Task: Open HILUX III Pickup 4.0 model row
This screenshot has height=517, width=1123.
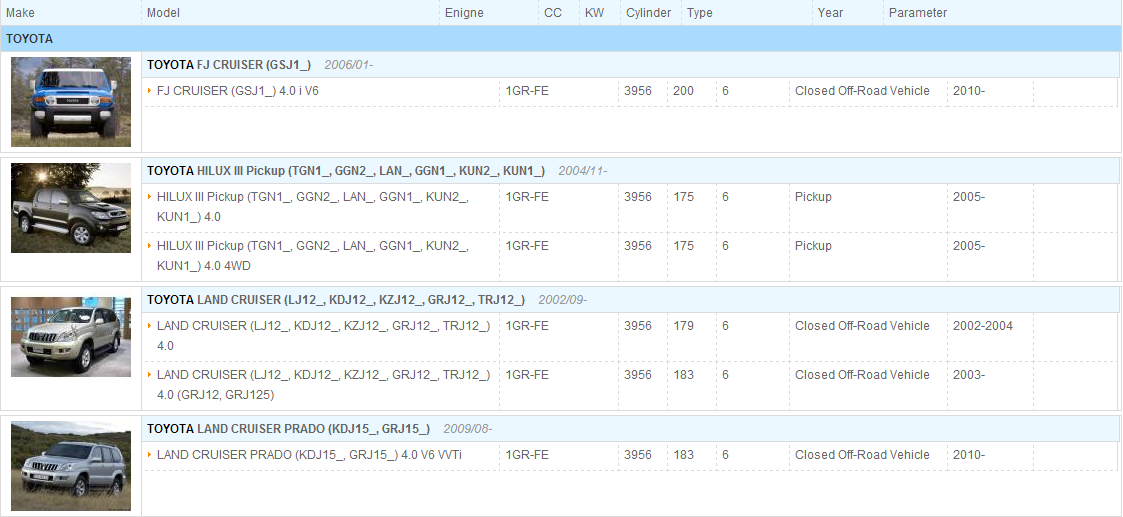Action: (x=313, y=206)
